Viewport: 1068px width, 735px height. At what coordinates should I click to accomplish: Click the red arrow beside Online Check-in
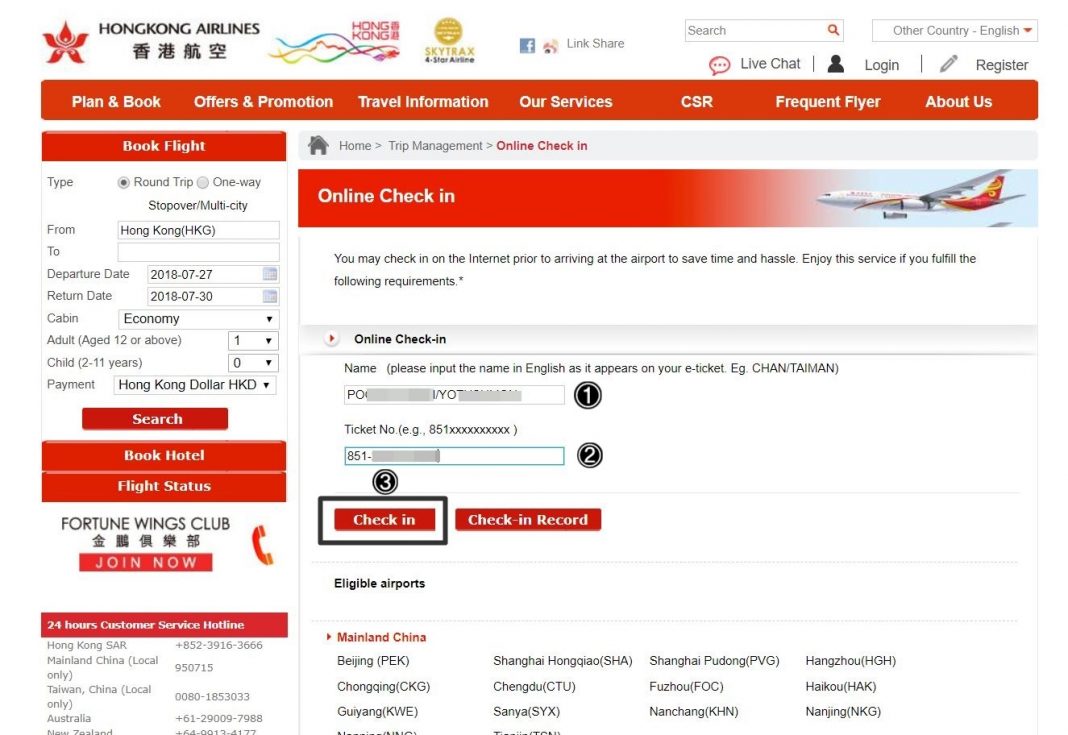[x=332, y=339]
